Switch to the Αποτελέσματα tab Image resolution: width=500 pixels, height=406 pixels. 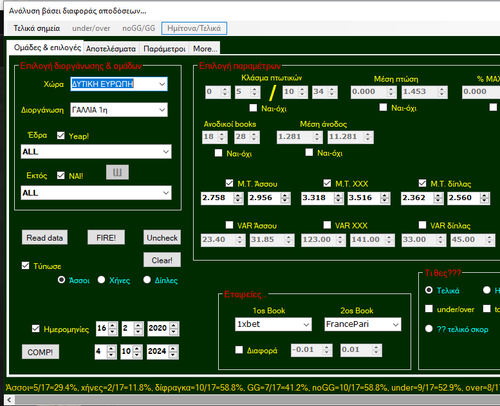coord(111,49)
